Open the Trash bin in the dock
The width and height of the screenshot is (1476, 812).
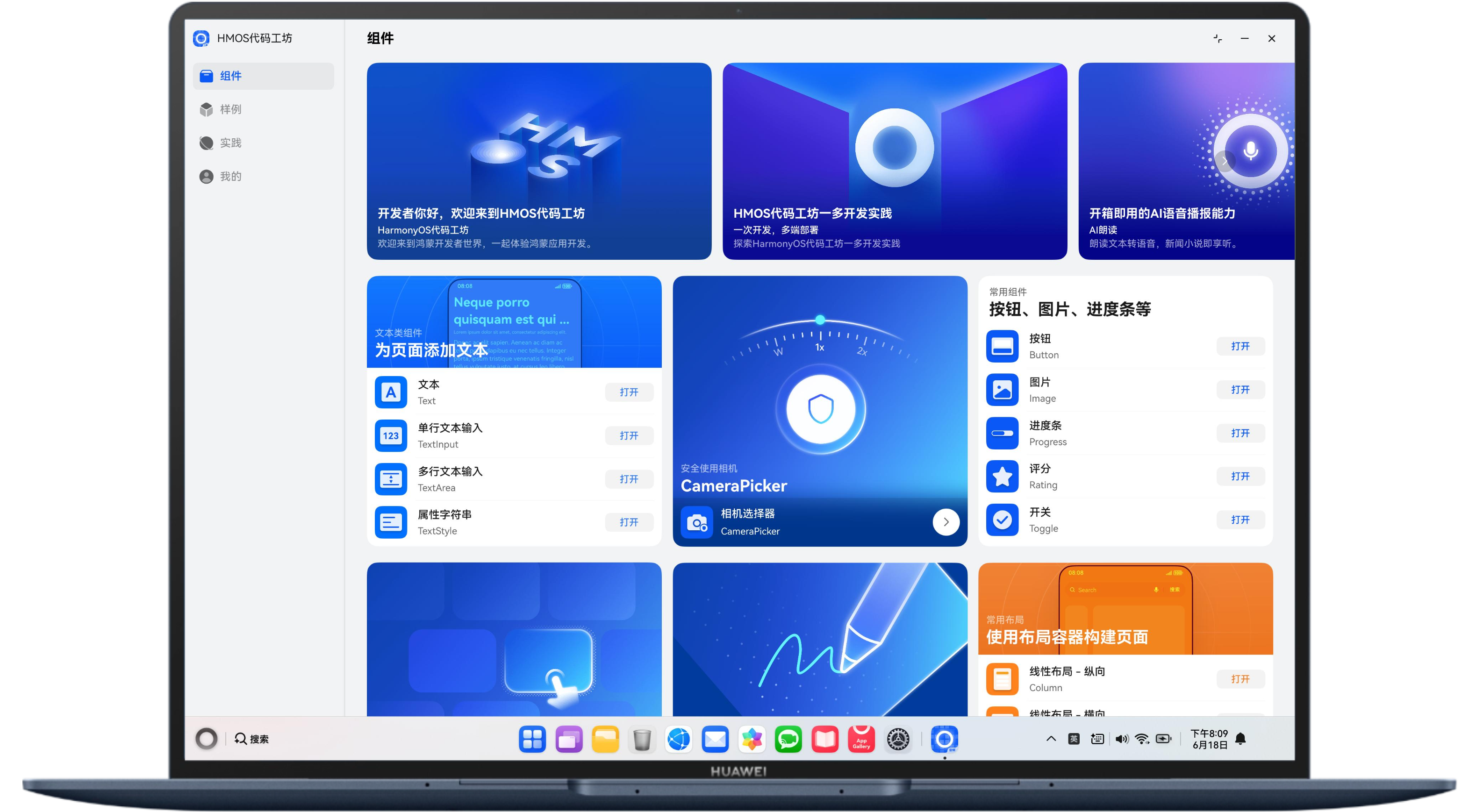point(642,739)
